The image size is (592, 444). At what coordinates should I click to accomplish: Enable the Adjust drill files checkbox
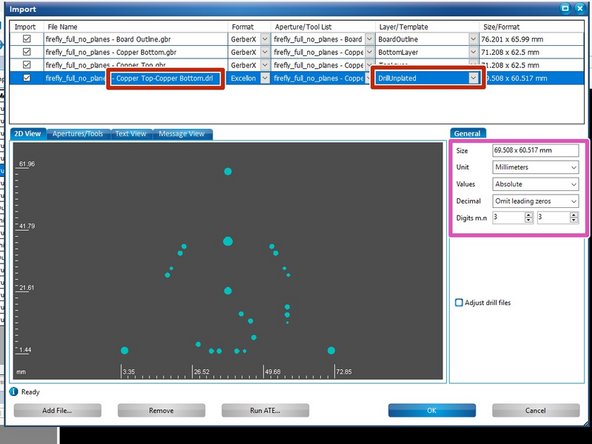[x=459, y=302]
